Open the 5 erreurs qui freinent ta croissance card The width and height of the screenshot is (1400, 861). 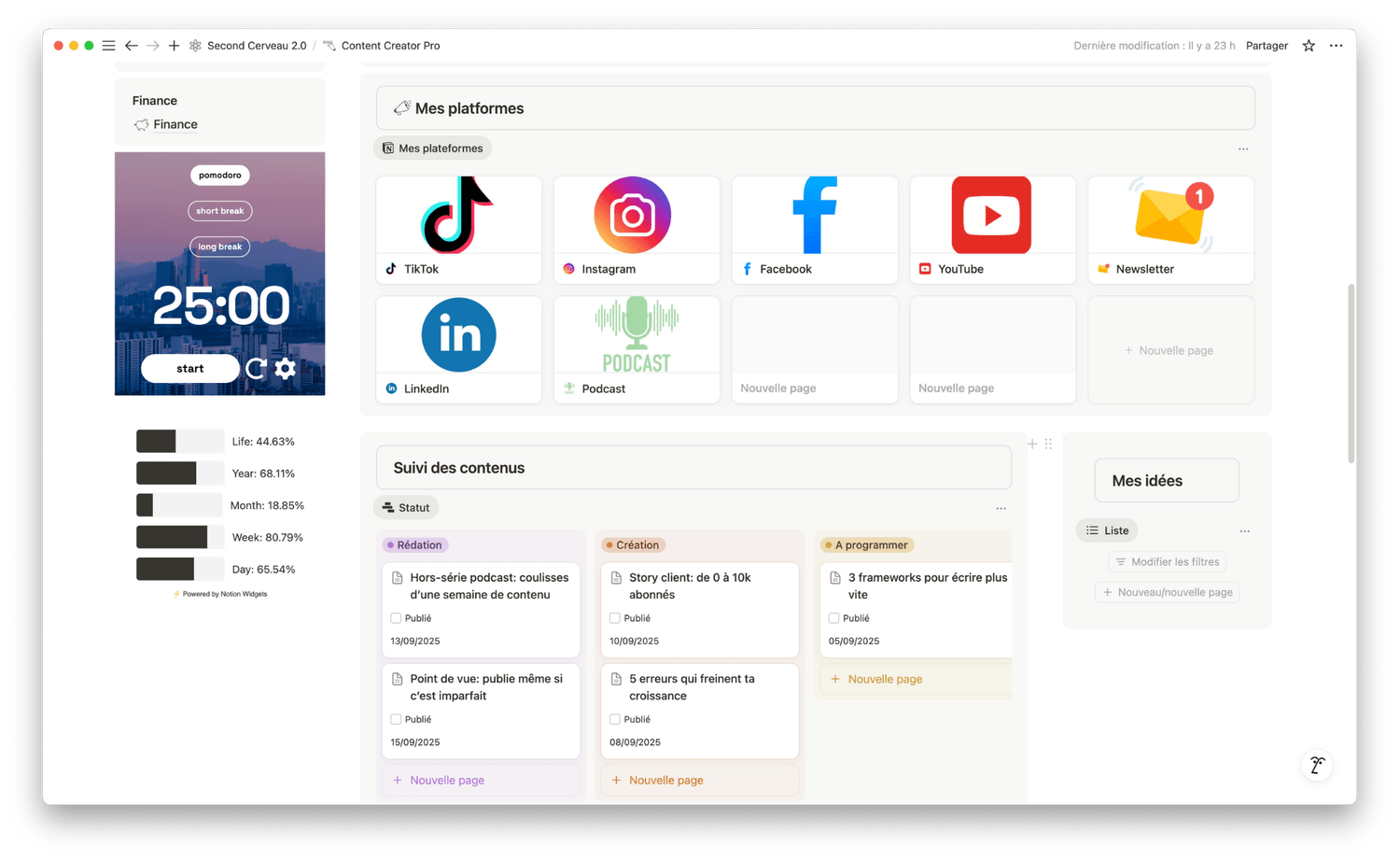(x=700, y=711)
